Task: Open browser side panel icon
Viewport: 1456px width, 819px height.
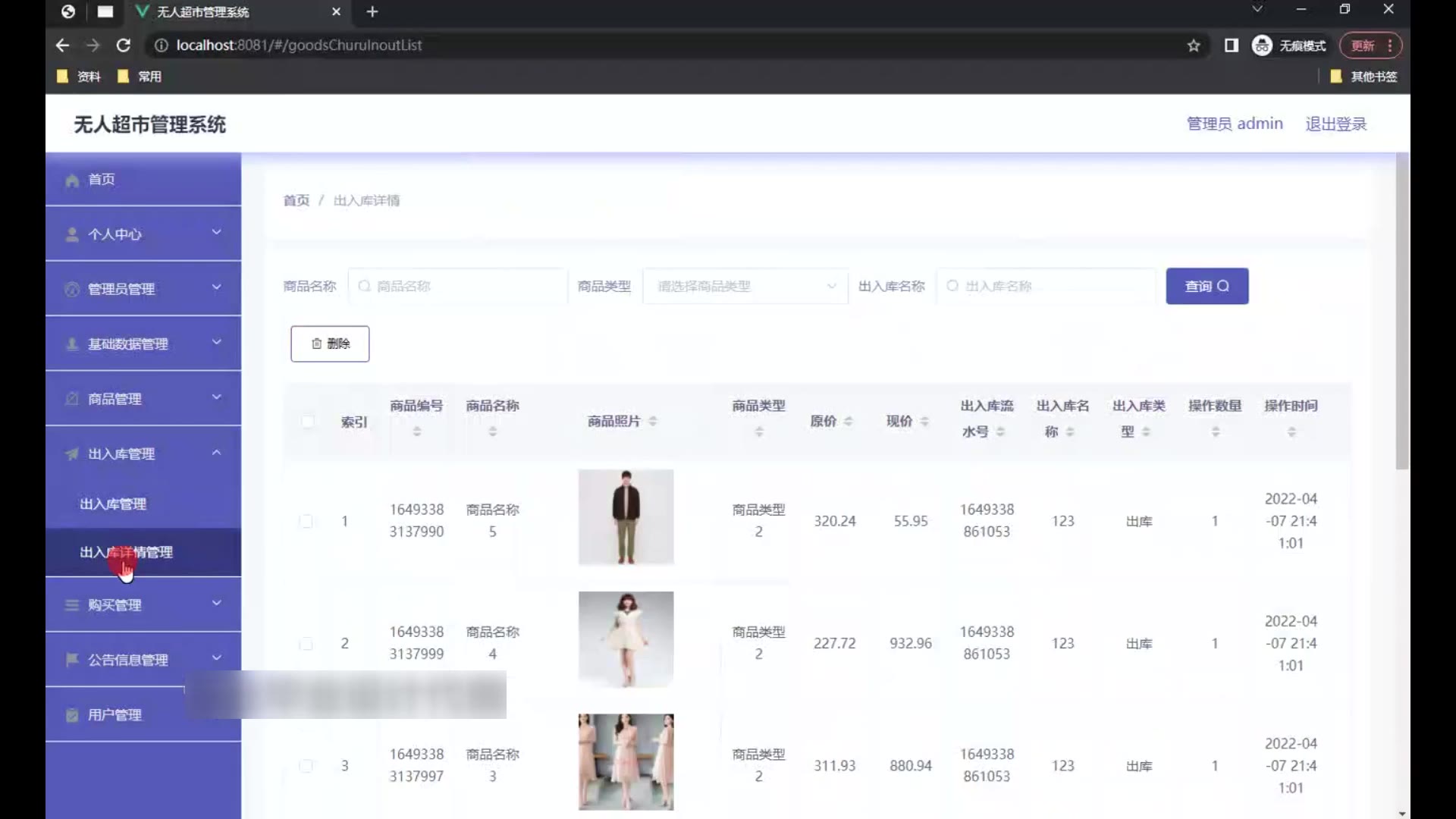Action: (x=1232, y=45)
